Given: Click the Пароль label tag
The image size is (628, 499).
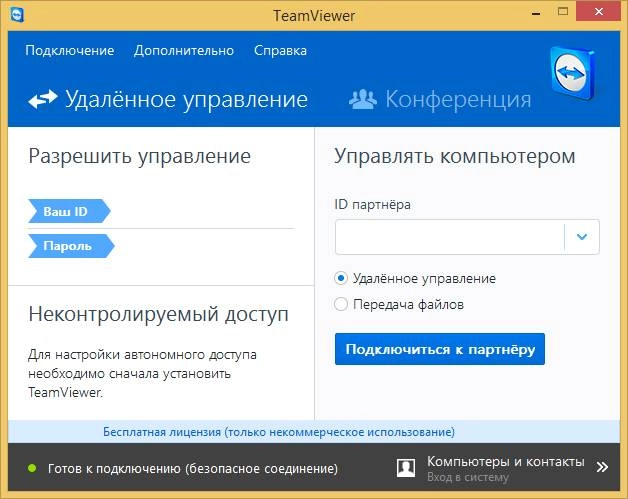Looking at the screenshot, I should click(71, 246).
